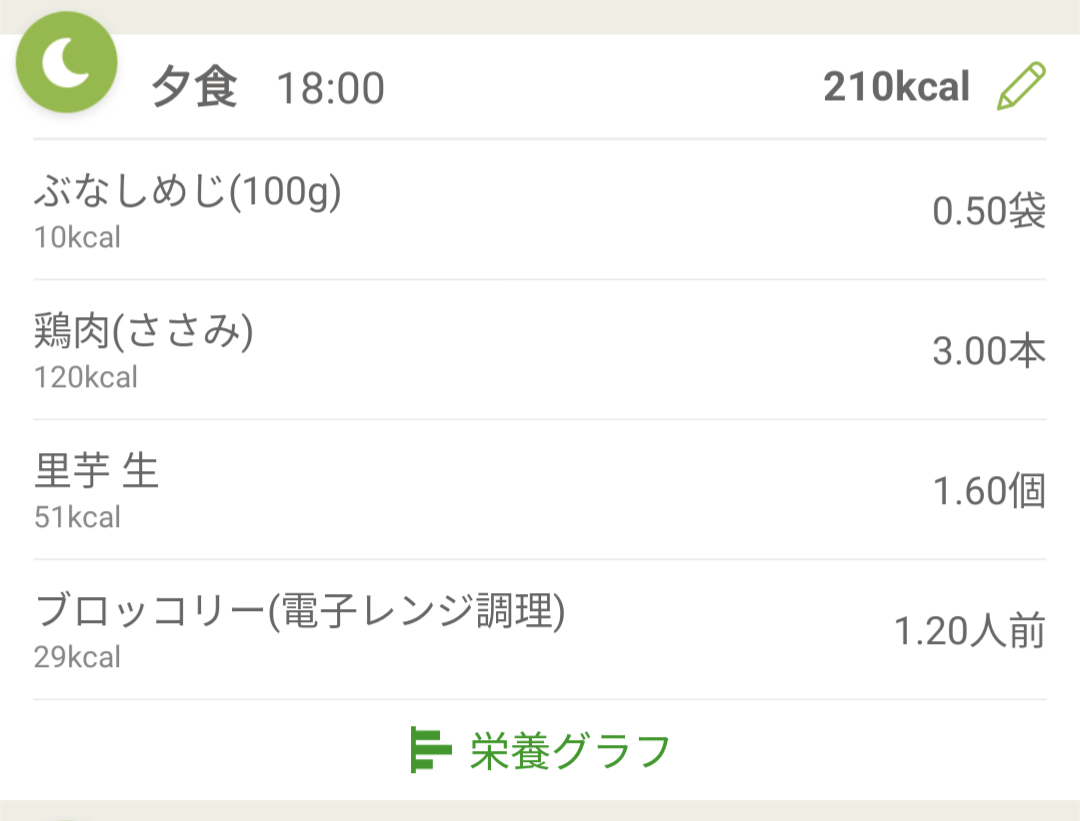Tap the 29kcal label under ブロッコリー
This screenshot has height=821, width=1080.
click(77, 657)
